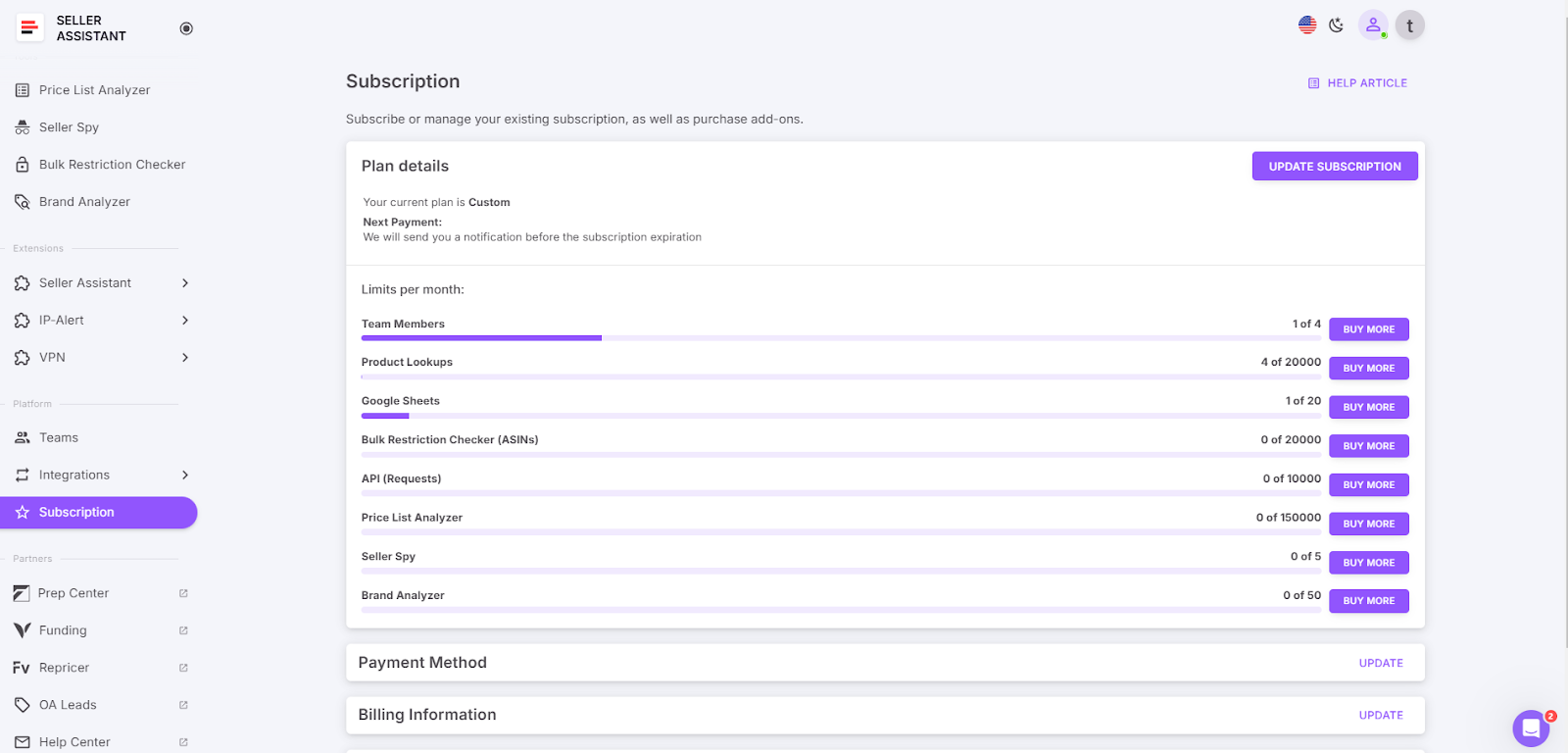Expand the Seller Assistant extensions submenu

185,283
